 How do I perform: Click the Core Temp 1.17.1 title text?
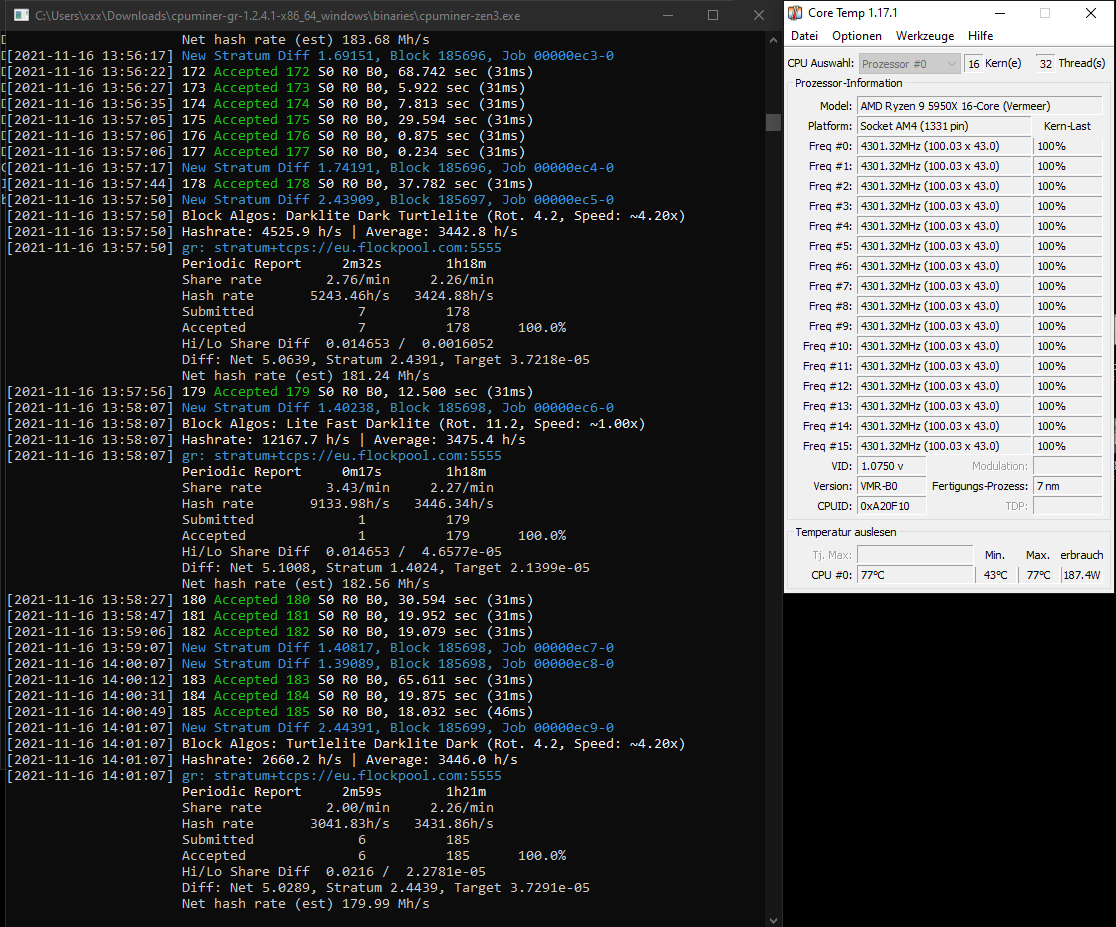click(853, 13)
